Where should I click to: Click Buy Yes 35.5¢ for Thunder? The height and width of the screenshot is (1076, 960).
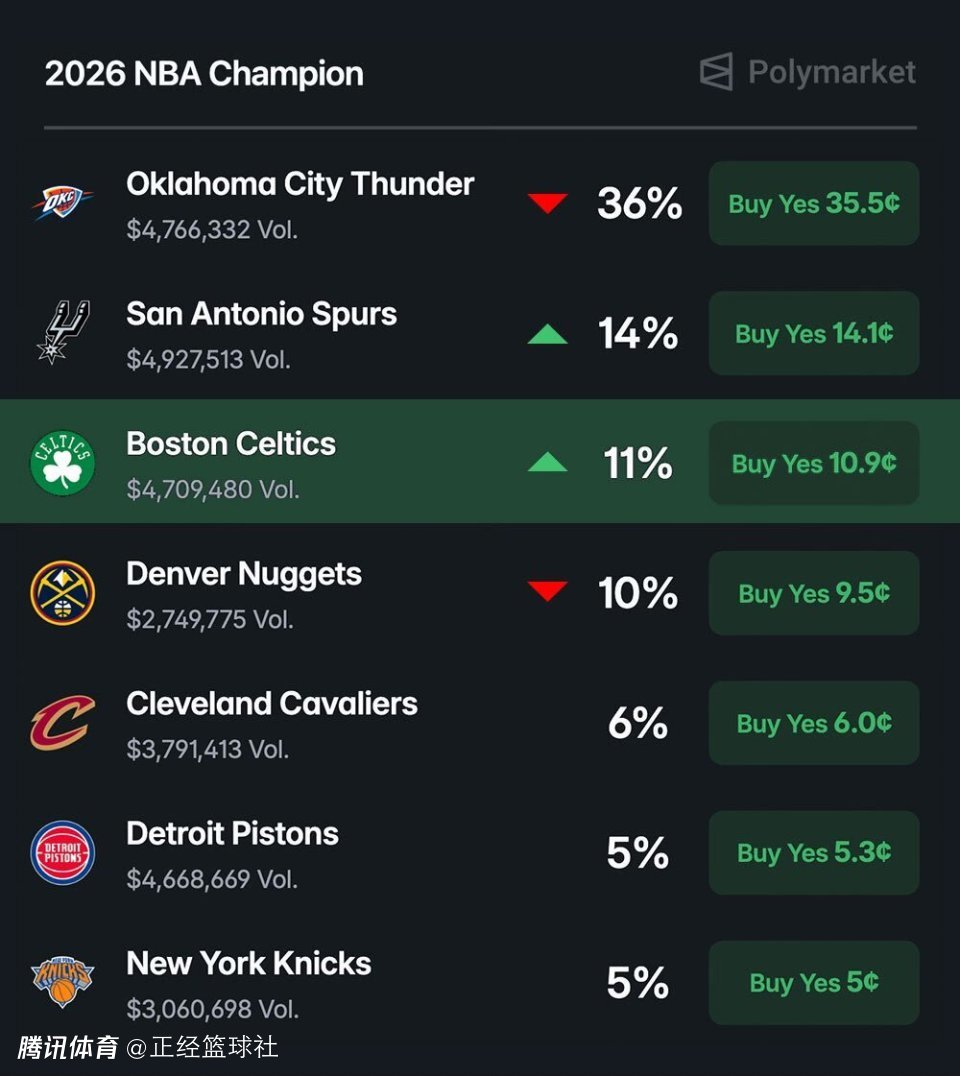pyautogui.click(x=813, y=203)
